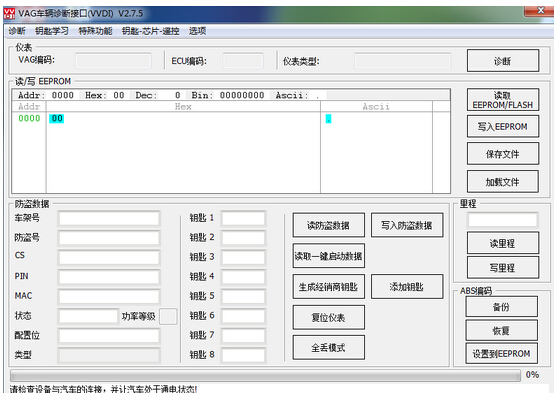Viewport: 554px width, 402px height.
Task: Click 设置到EEPROM button
Action: (502, 353)
